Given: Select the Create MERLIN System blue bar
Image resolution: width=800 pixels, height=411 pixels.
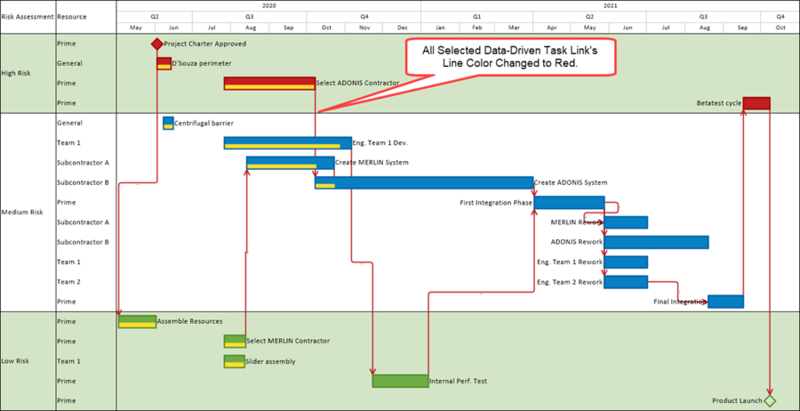Looking at the screenshot, I should point(290,163).
